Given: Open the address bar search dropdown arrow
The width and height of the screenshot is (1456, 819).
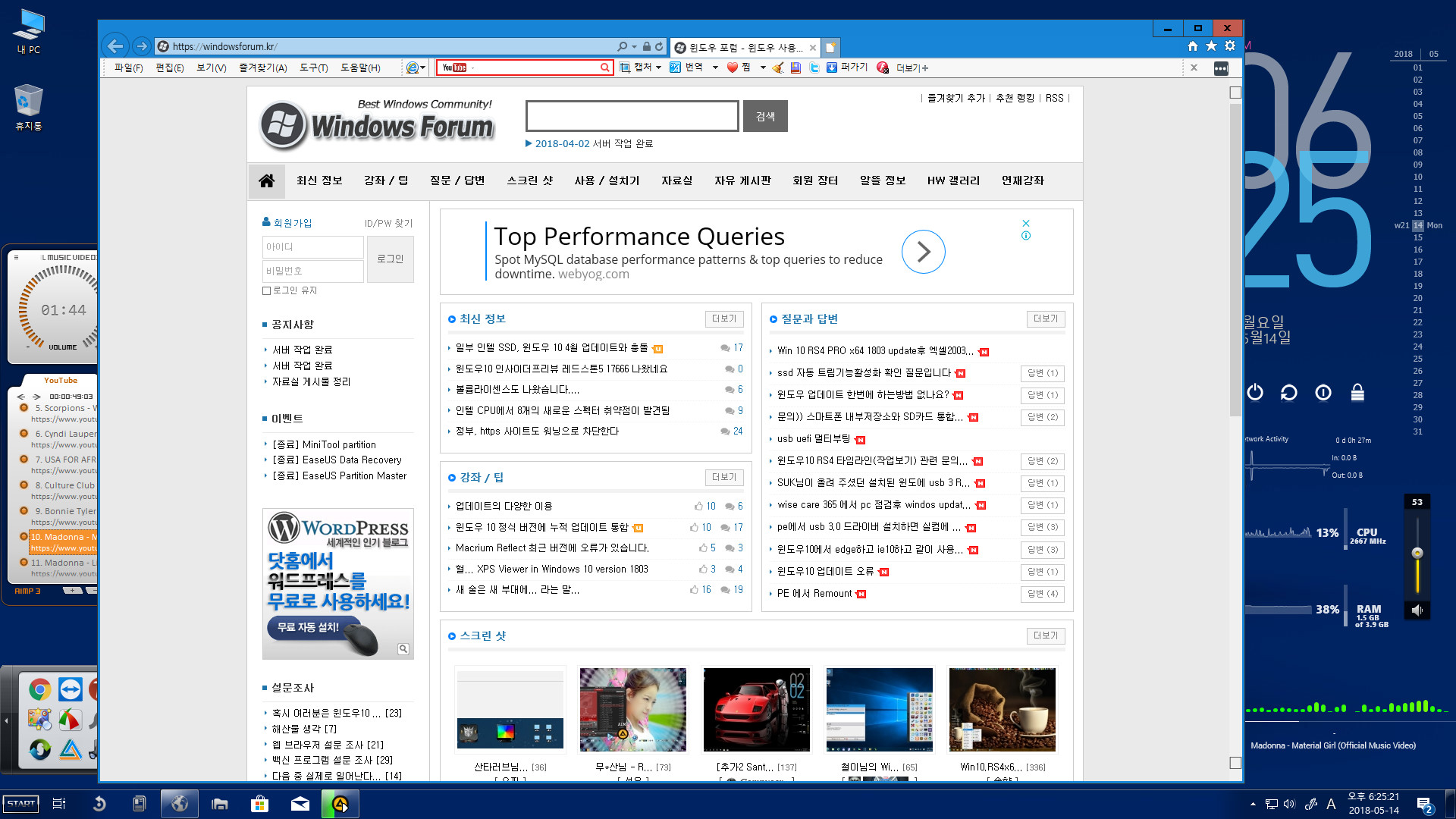Looking at the screenshot, I should [633, 46].
